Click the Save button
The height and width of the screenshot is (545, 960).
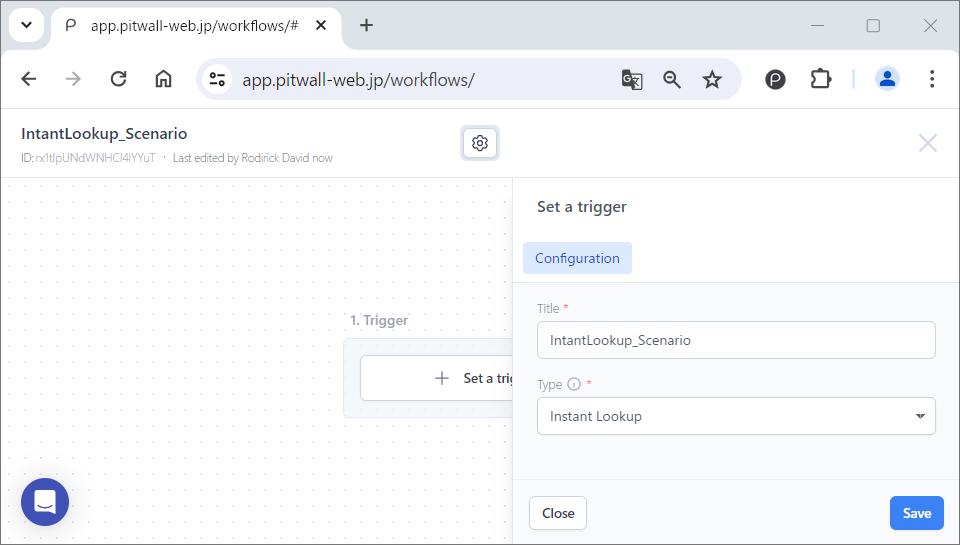[916, 513]
